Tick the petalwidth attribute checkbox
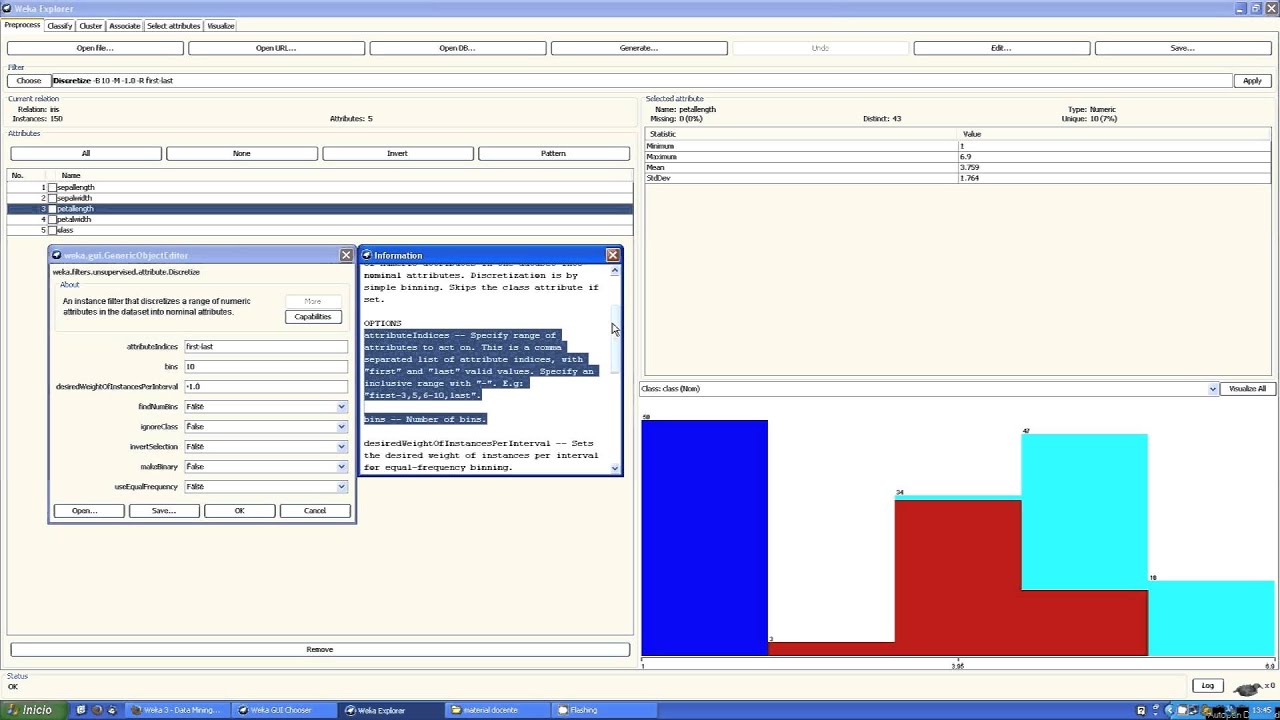Image resolution: width=1280 pixels, height=720 pixels. (x=53, y=219)
